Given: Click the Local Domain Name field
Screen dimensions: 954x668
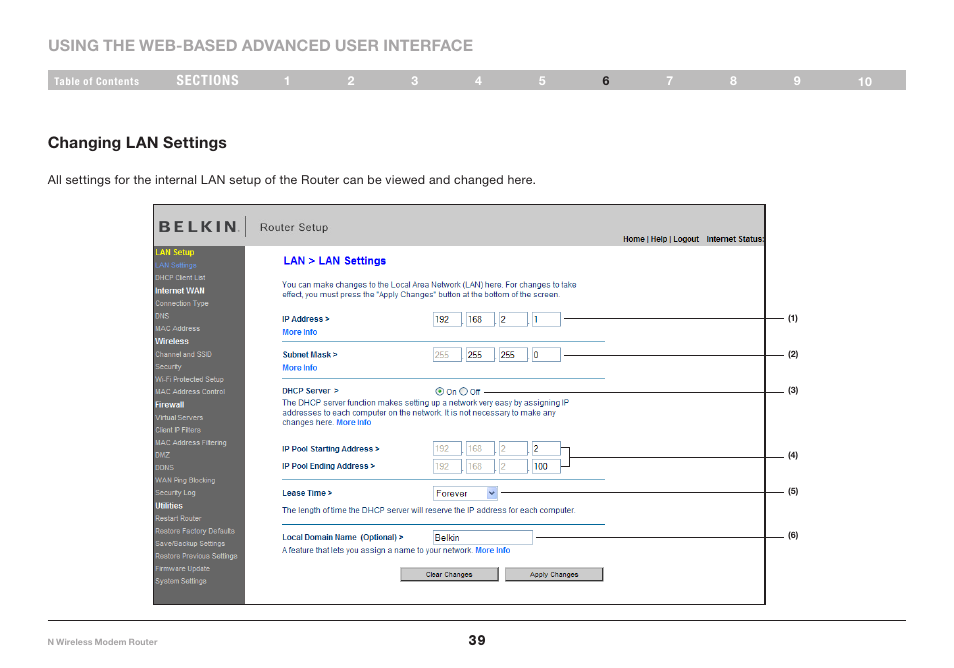Looking at the screenshot, I should pos(482,537).
